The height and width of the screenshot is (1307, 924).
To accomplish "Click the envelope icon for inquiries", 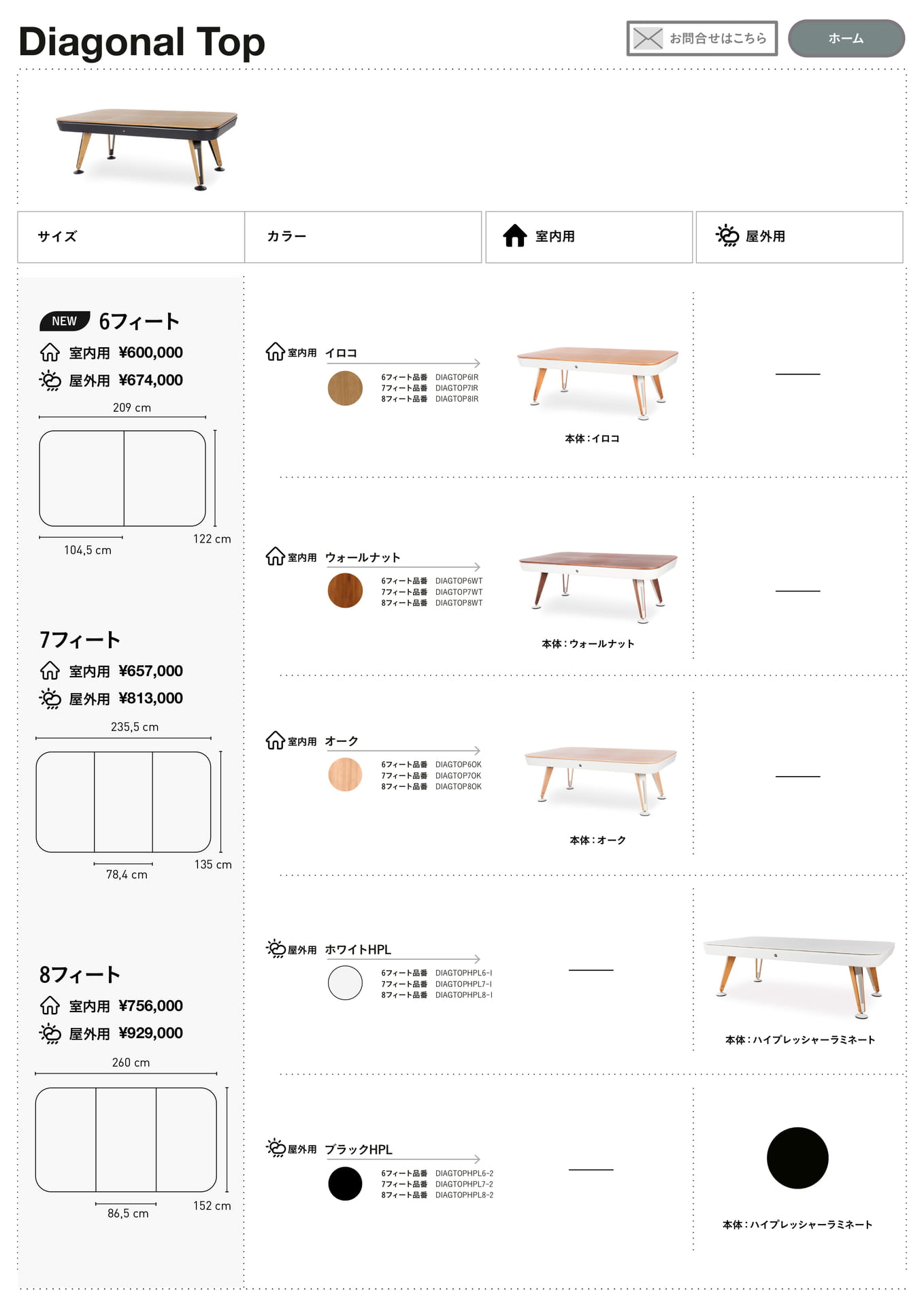I will point(647,39).
